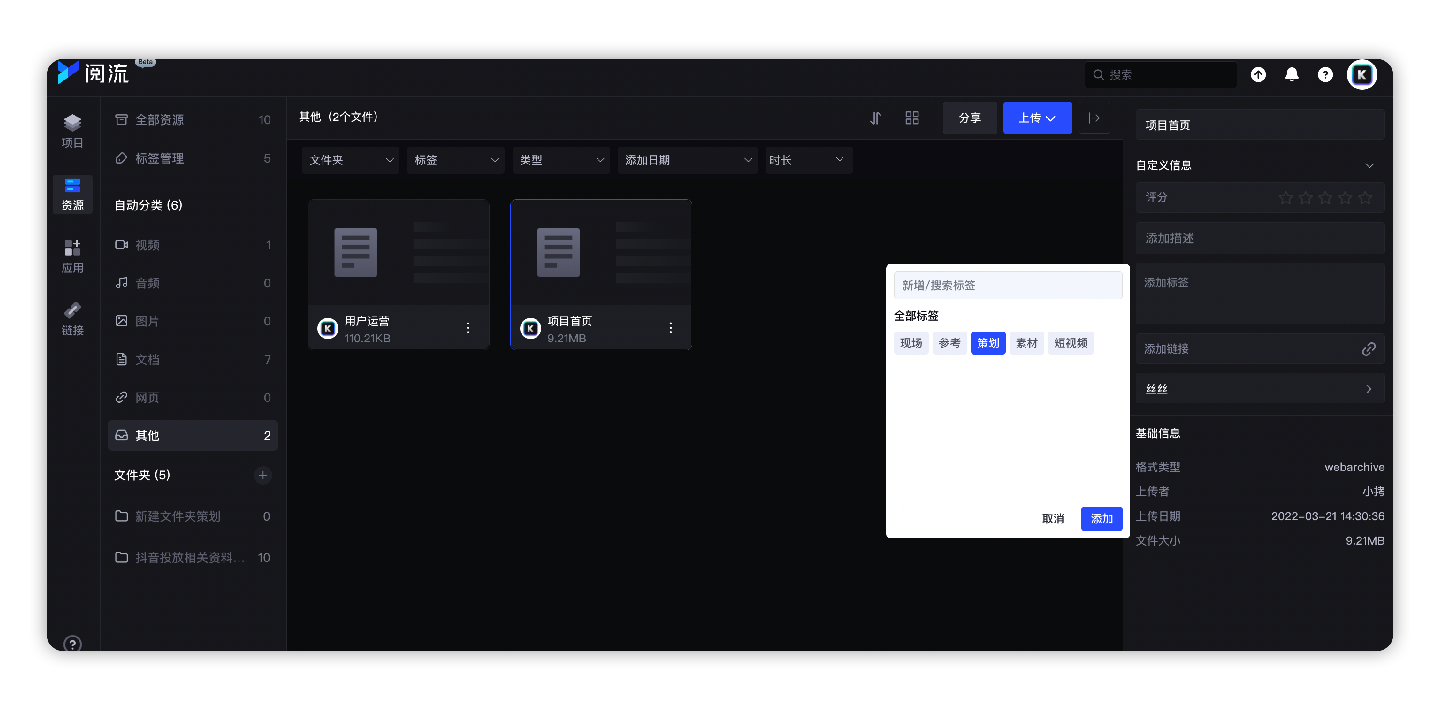Screen dimensions: 1440x724
Task: Toggle the sort order icon
Action: coord(875,118)
